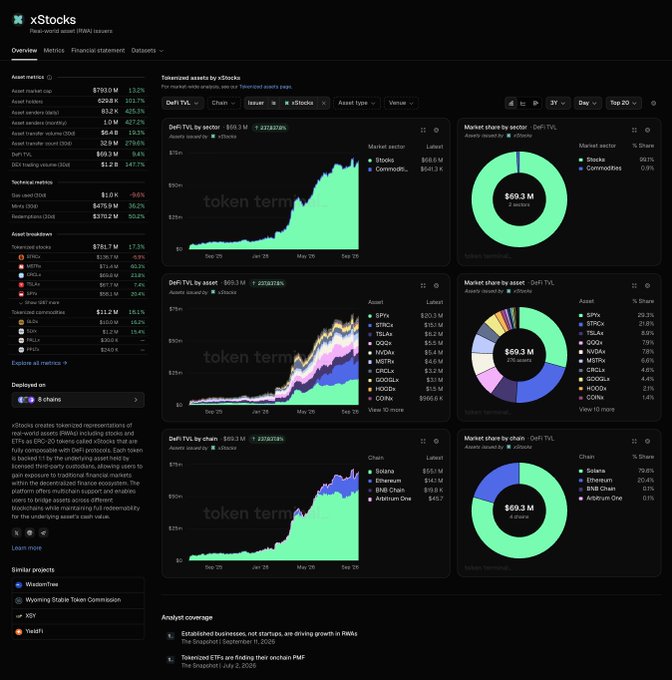The width and height of the screenshot is (672, 680).
Task: Toggle Commodities series in DeFi TVL by sector legend
Action: [388, 169]
